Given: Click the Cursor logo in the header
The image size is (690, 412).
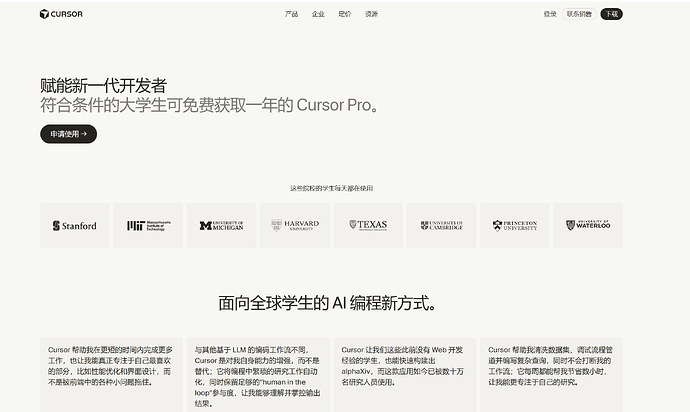Looking at the screenshot, I should [61, 14].
